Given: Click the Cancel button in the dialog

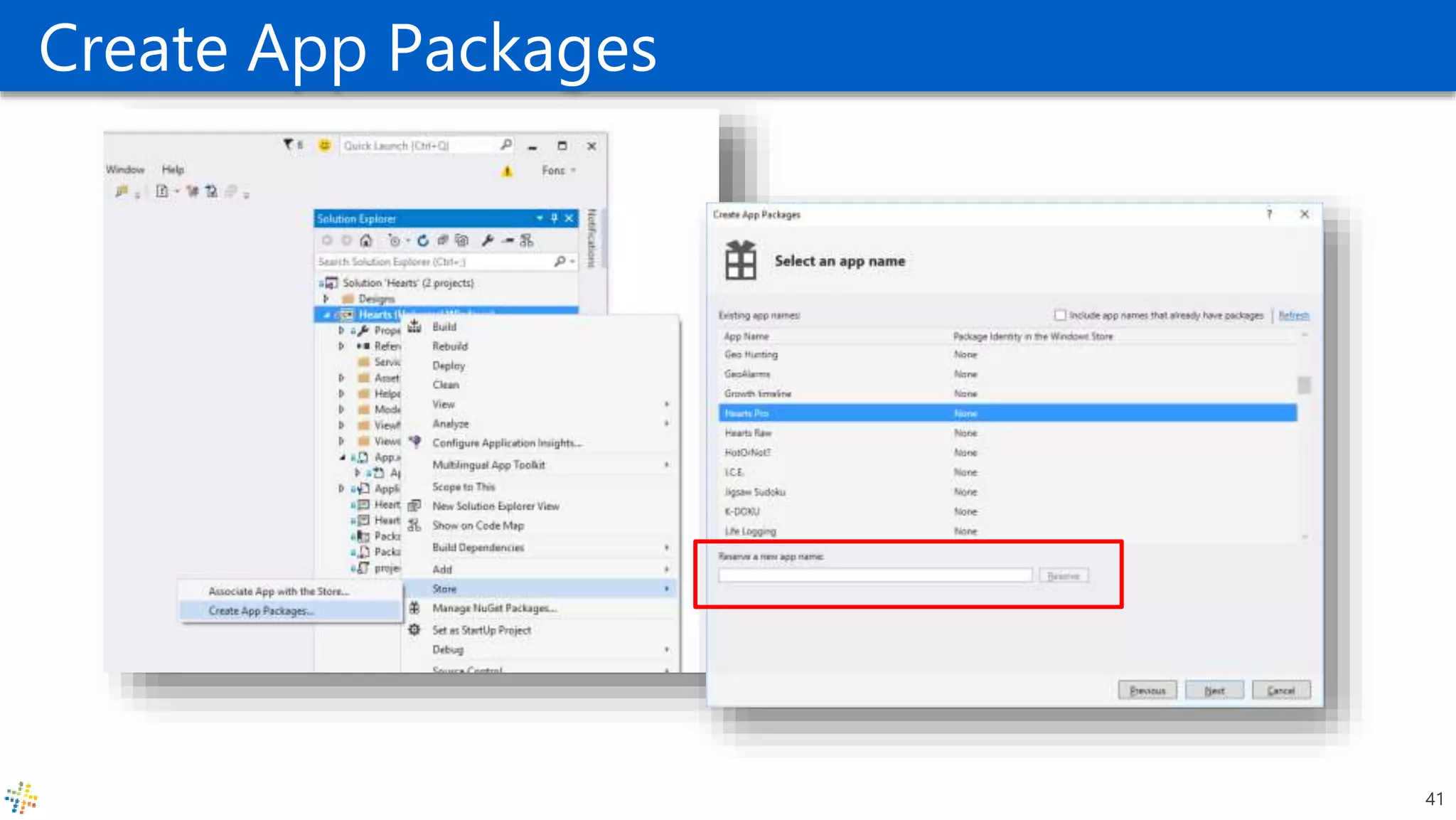Looking at the screenshot, I should pos(1281,690).
